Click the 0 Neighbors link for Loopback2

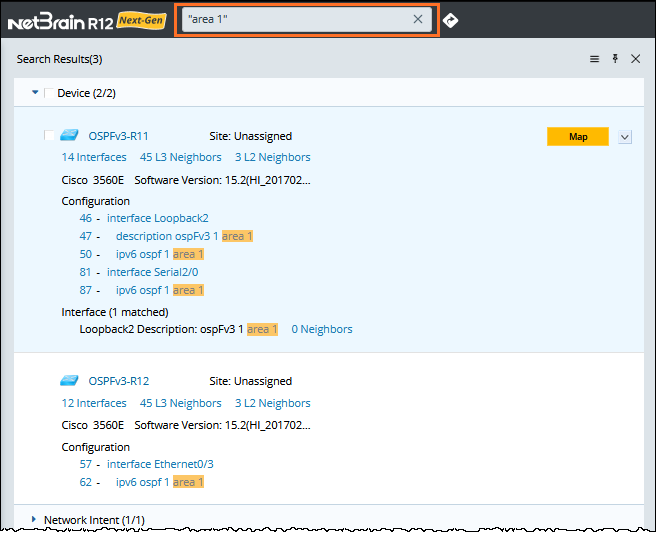pyautogui.click(x=321, y=329)
